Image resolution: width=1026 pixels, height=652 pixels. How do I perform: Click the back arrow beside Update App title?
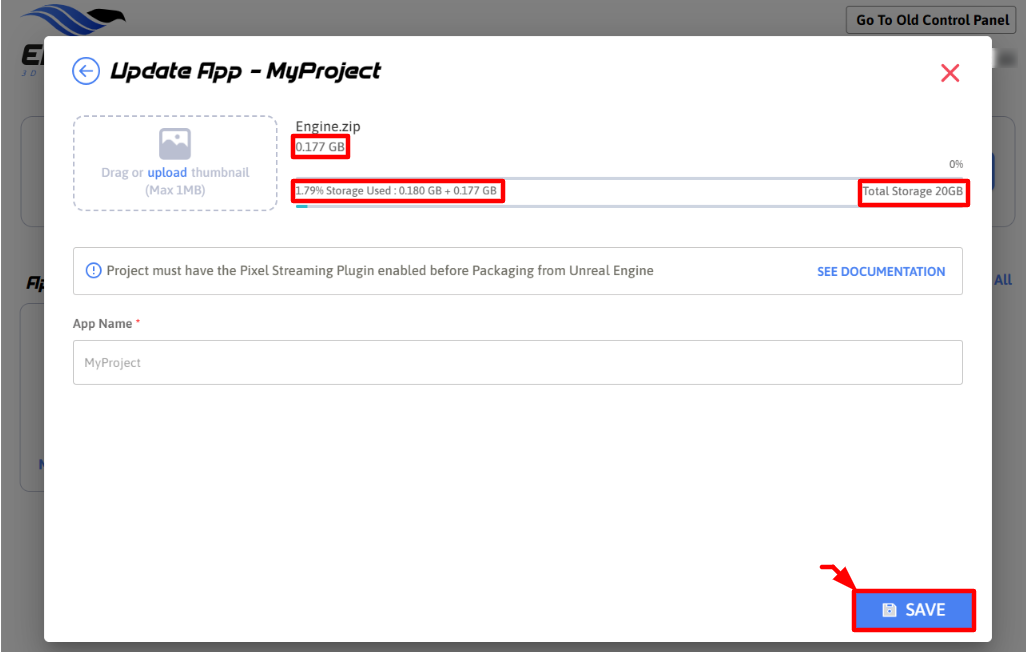[x=86, y=71]
